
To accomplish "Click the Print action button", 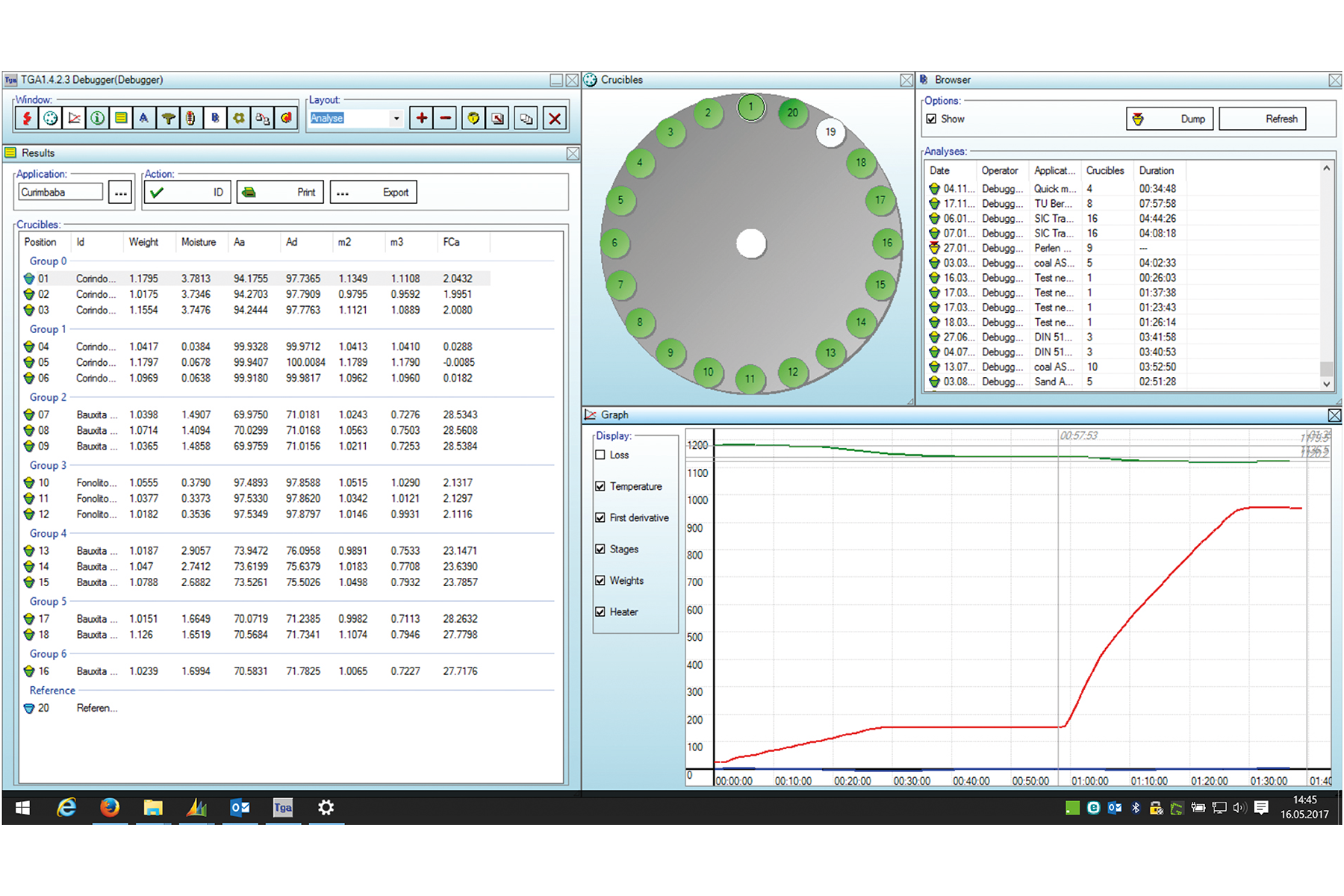I will coord(280,193).
